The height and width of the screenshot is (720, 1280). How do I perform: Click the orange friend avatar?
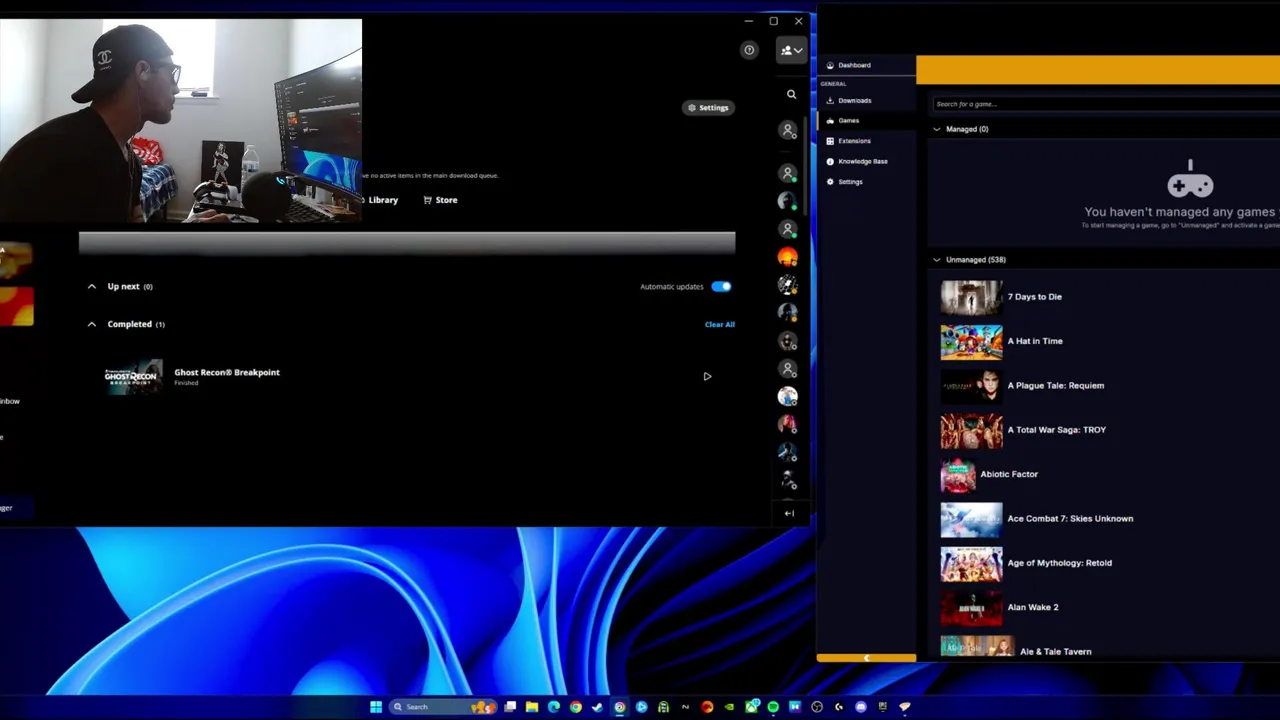[x=788, y=257]
